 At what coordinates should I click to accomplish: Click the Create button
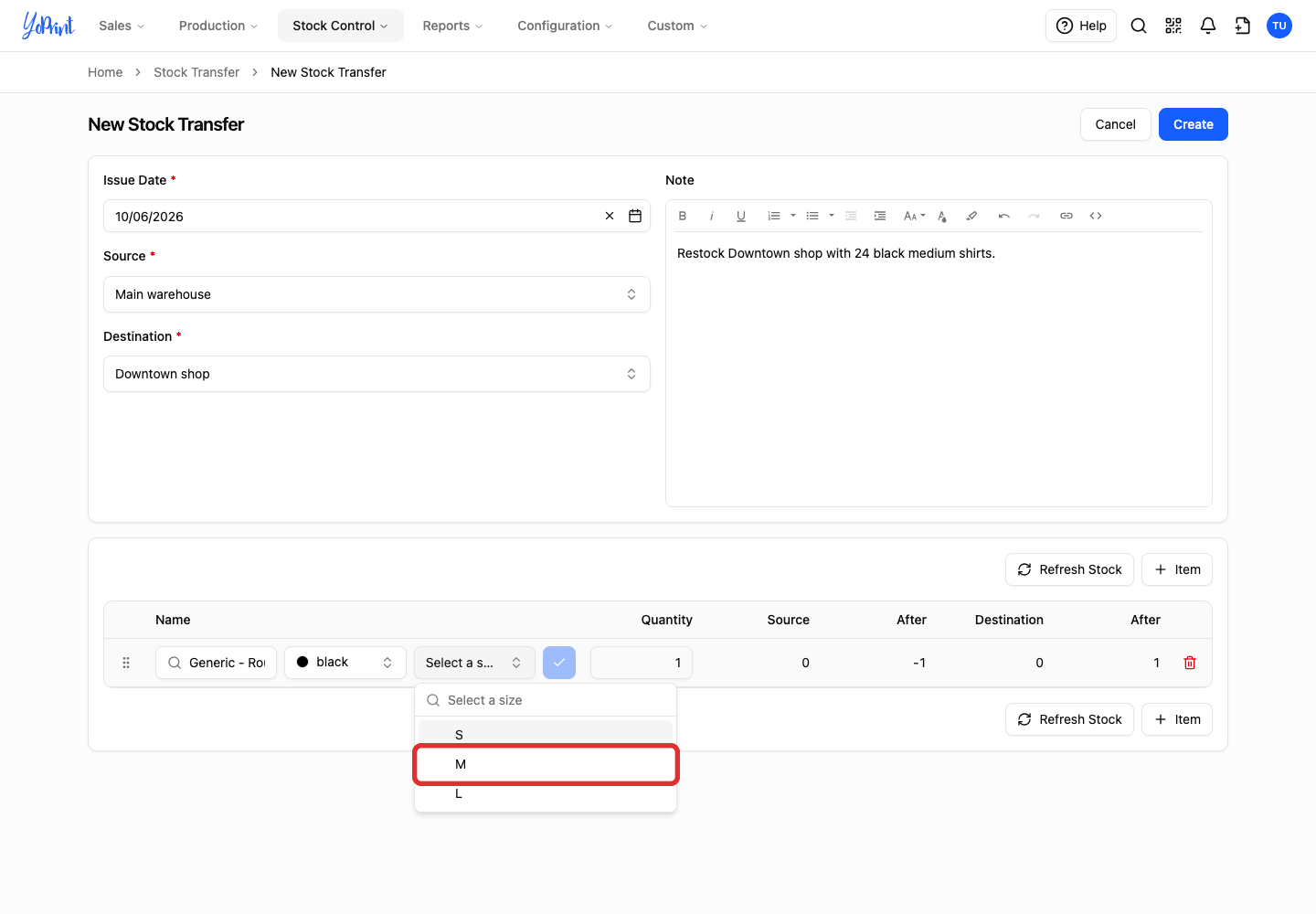(x=1194, y=124)
